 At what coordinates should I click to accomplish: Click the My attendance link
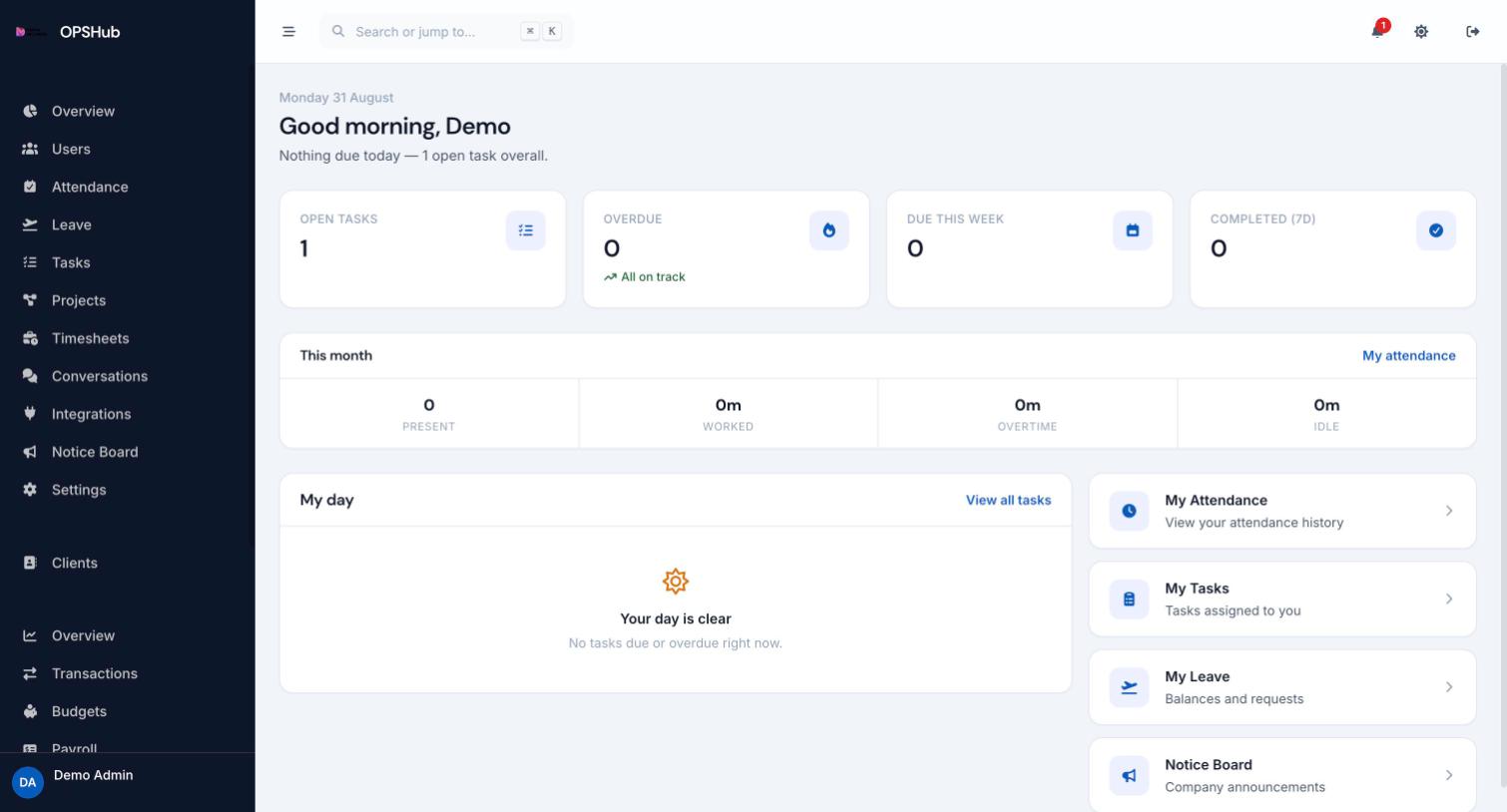[1408, 355]
